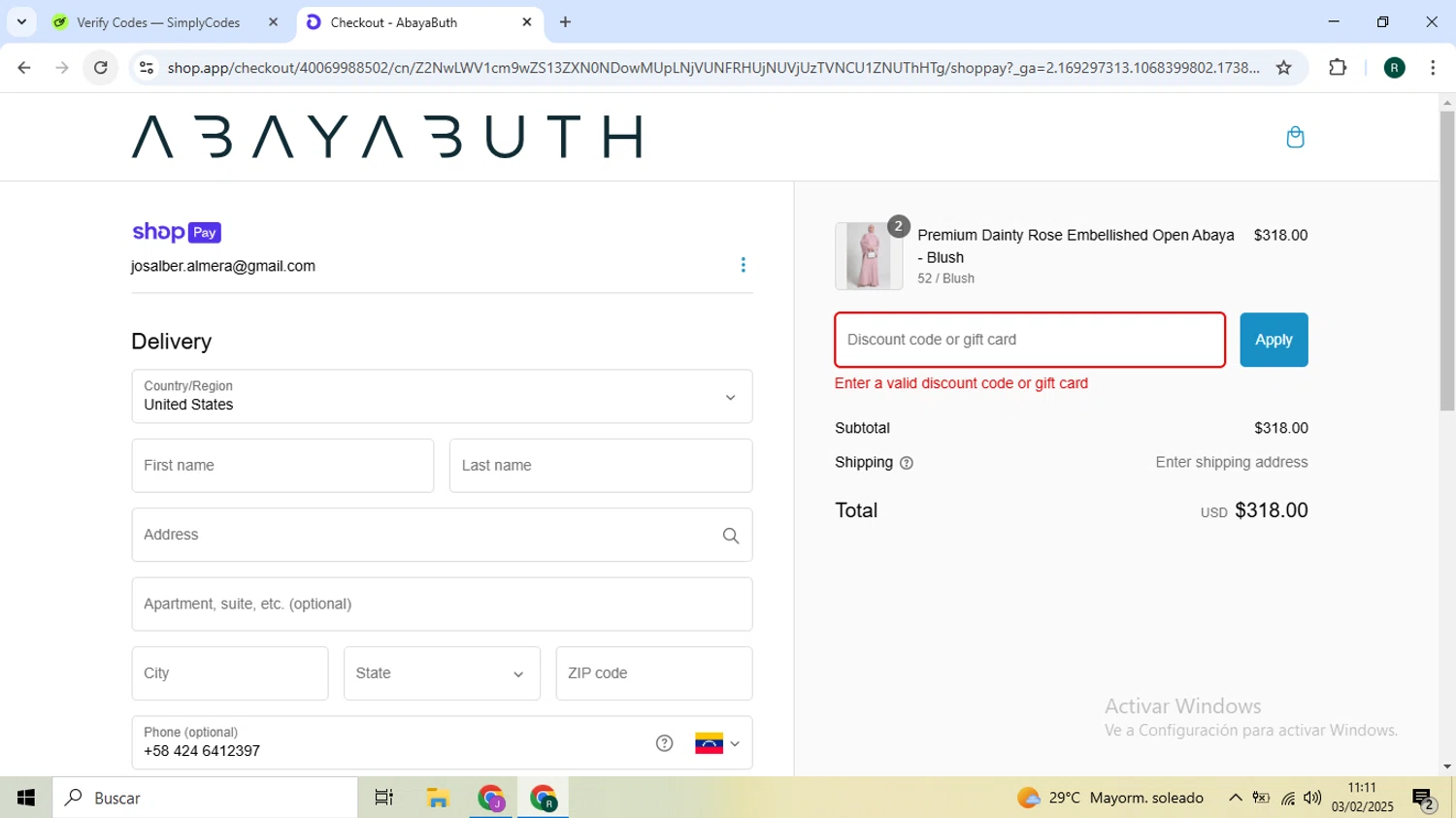Show phone number help tooltip
Viewport: 1456px width, 818px height.
point(664,743)
